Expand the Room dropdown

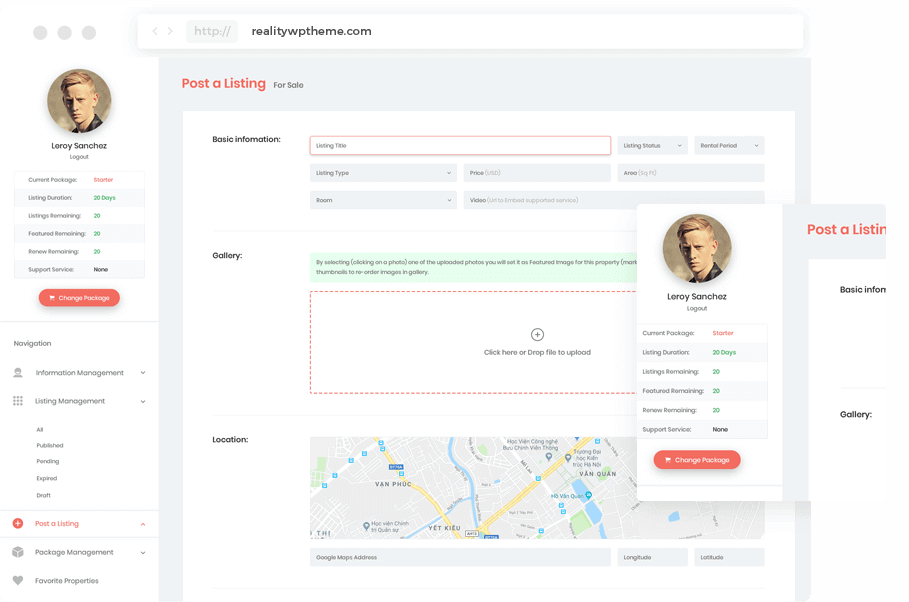tap(383, 200)
